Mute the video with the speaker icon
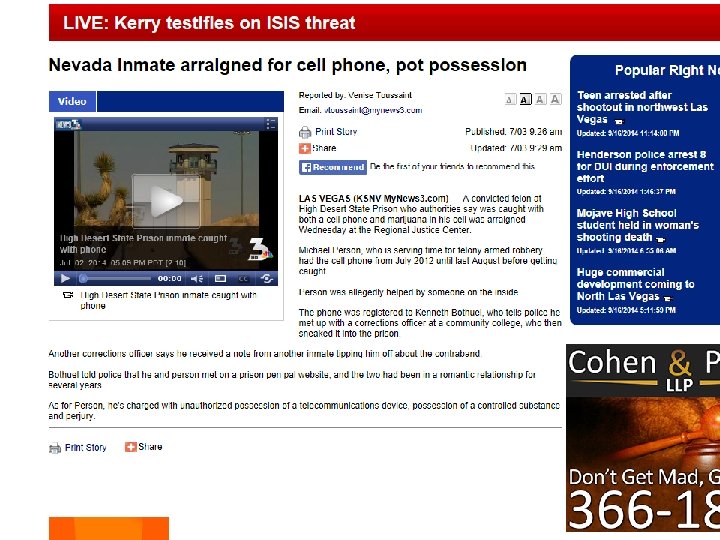This screenshot has height=540, width=720. coord(197,278)
